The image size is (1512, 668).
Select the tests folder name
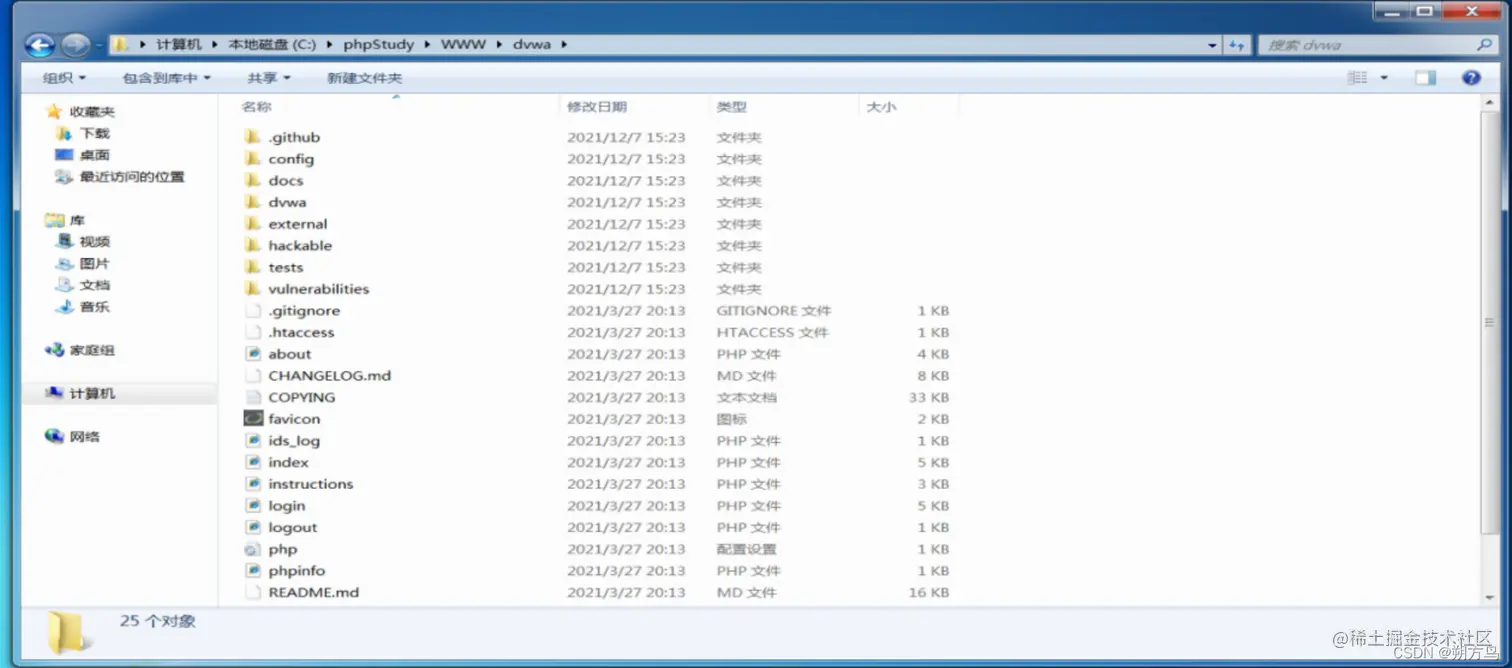tap(286, 267)
